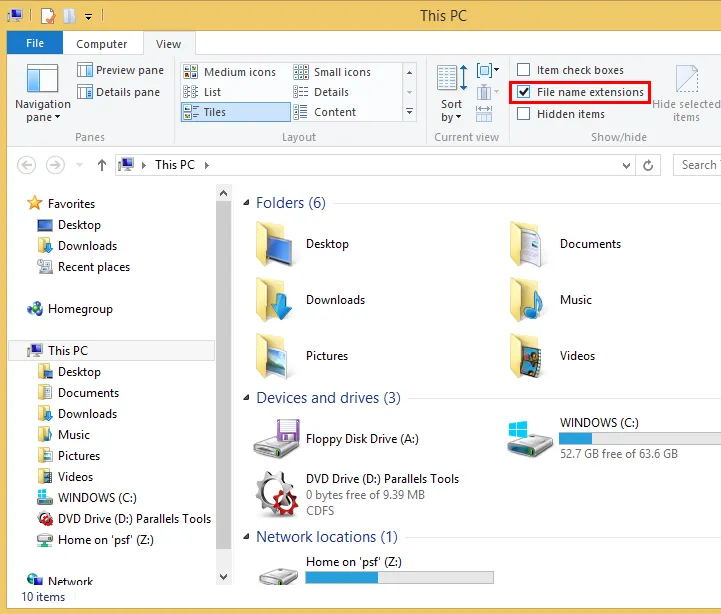Screen dimensions: 721x614
Task: Open the Sort by menu
Action: (x=452, y=93)
